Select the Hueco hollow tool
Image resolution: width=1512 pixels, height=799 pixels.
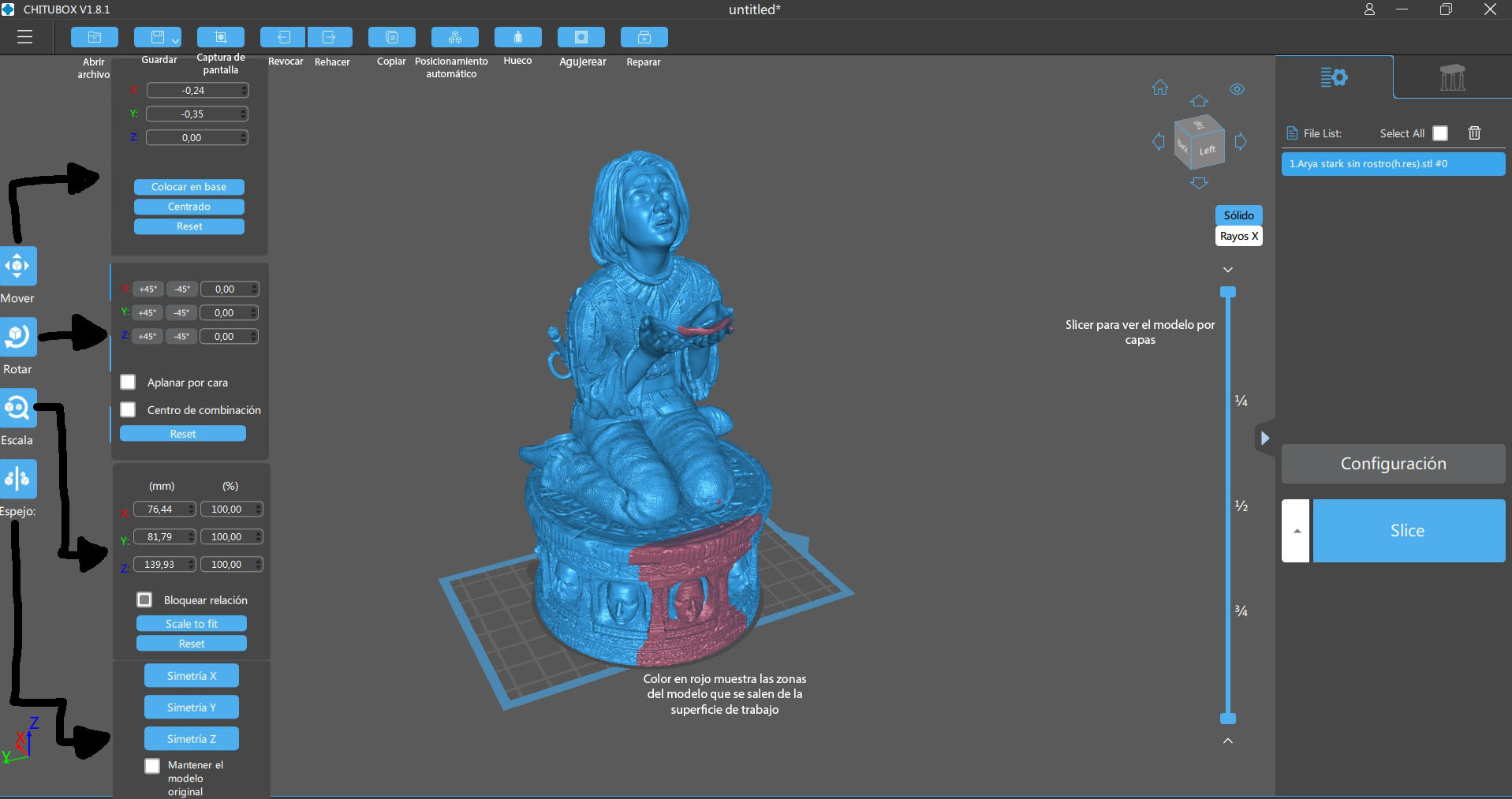(x=518, y=37)
